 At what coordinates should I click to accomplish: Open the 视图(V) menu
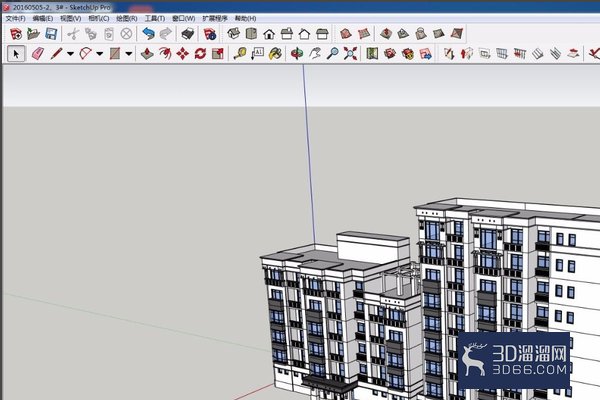(70, 18)
